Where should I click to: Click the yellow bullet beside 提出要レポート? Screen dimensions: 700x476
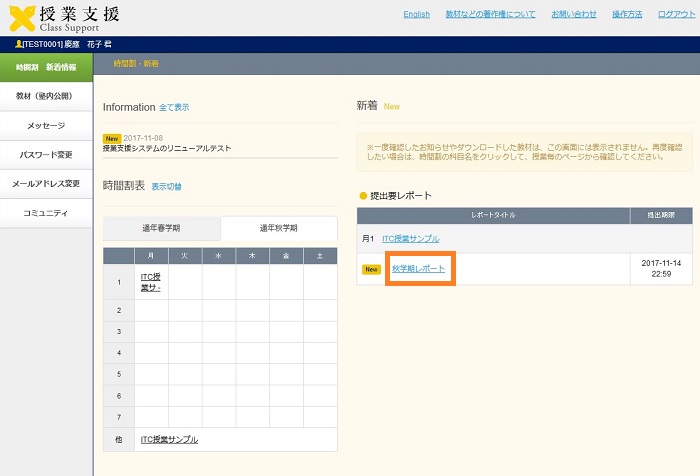coord(363,195)
